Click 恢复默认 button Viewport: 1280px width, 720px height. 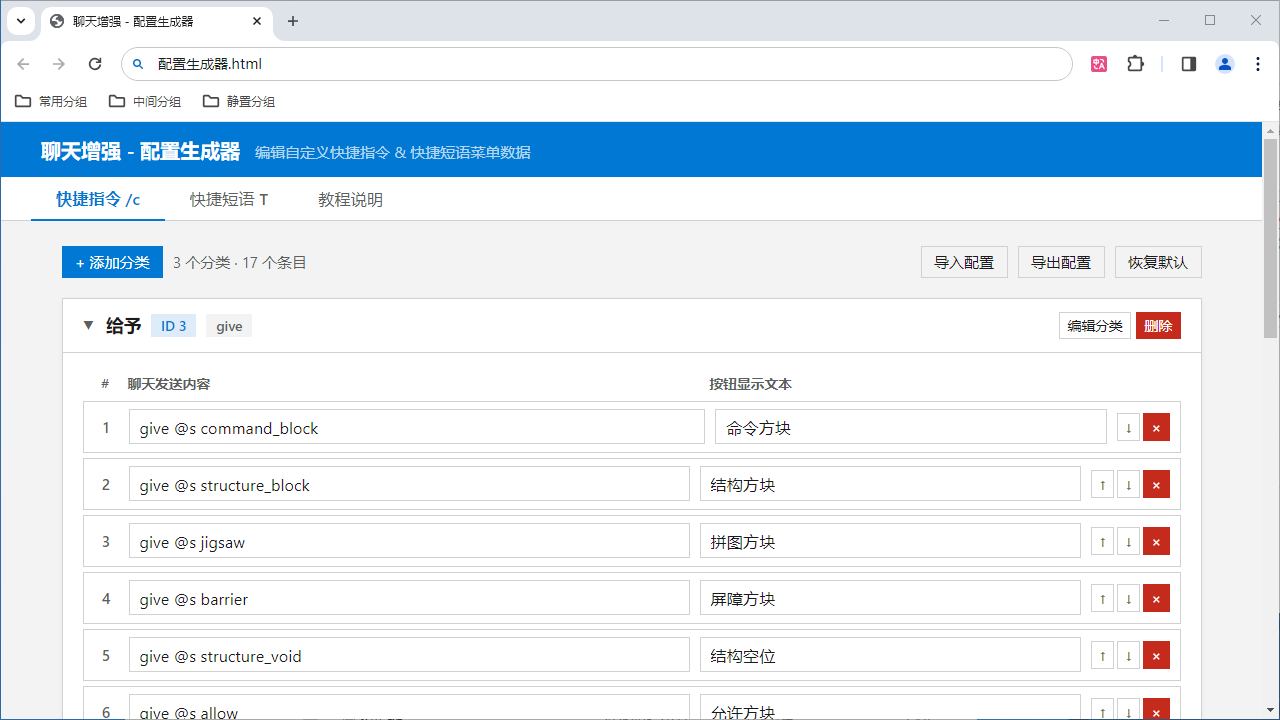coord(1158,262)
